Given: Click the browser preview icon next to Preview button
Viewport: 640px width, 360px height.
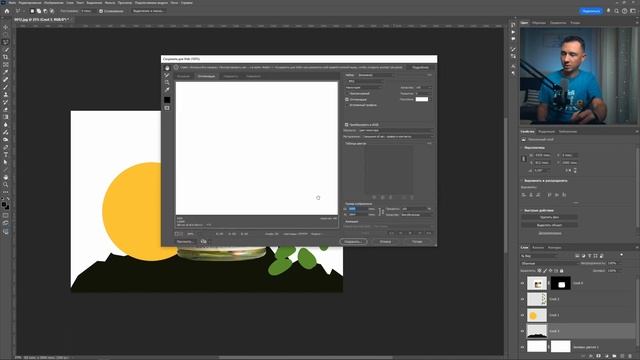Looking at the screenshot, I should point(203,242).
